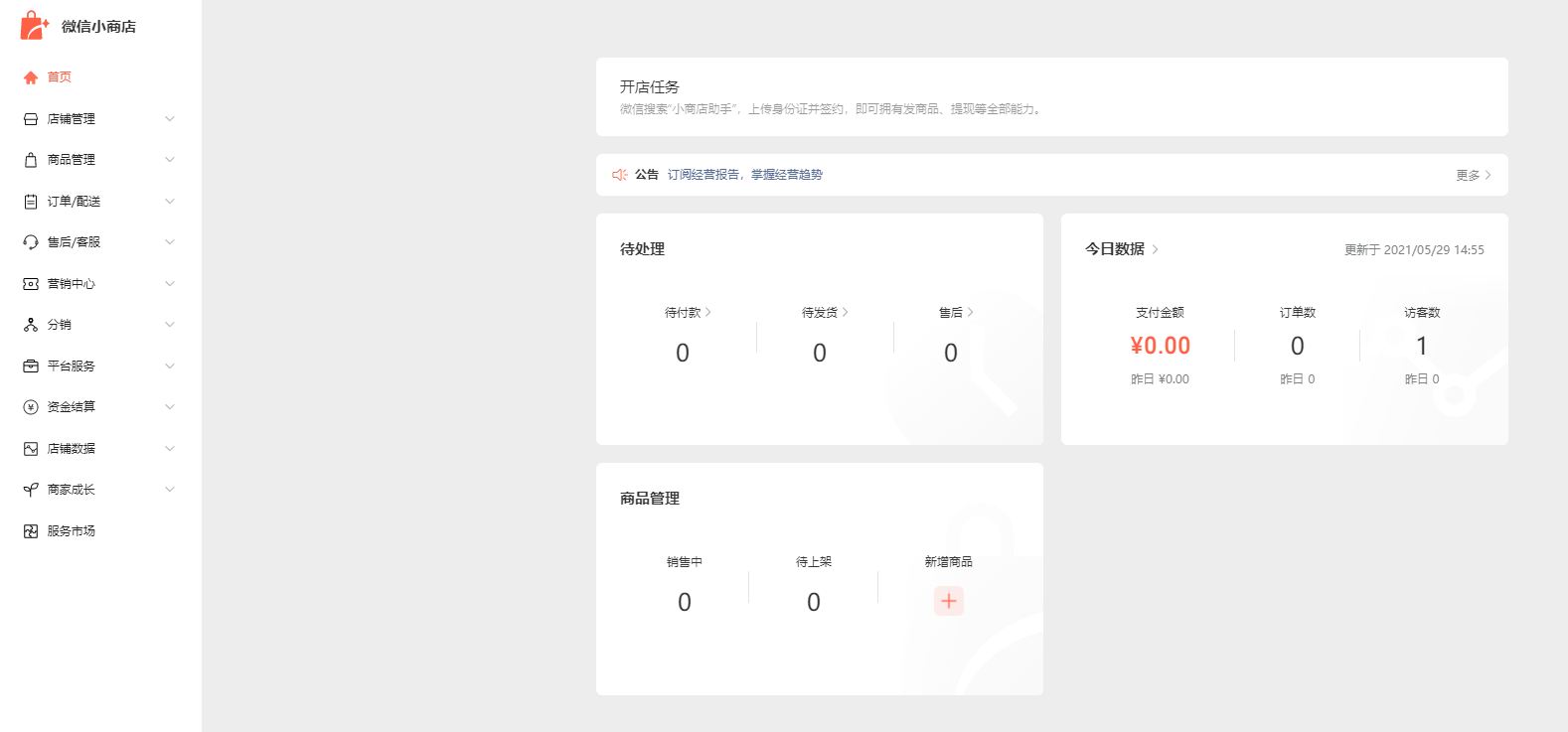Expand the 售后/客服 menu chevron

pyautogui.click(x=170, y=242)
